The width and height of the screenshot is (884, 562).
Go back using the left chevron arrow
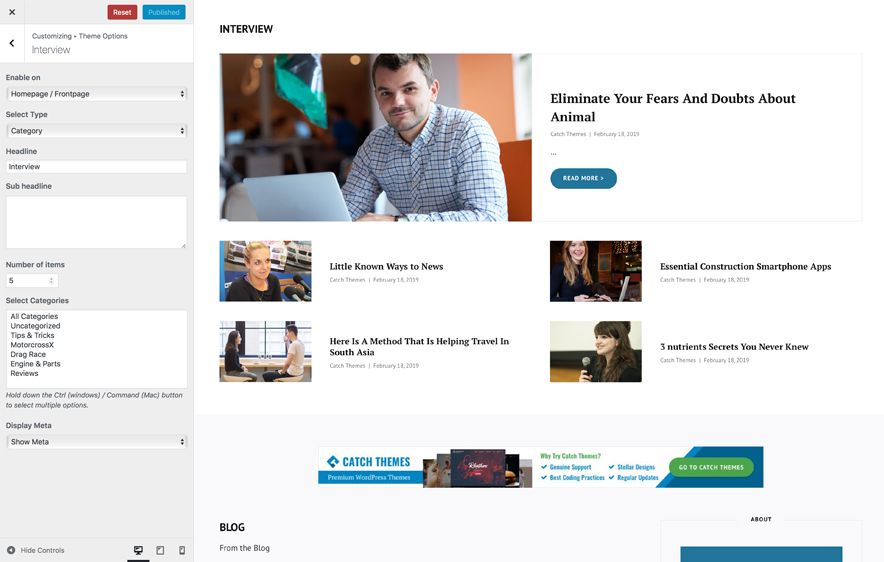point(12,43)
